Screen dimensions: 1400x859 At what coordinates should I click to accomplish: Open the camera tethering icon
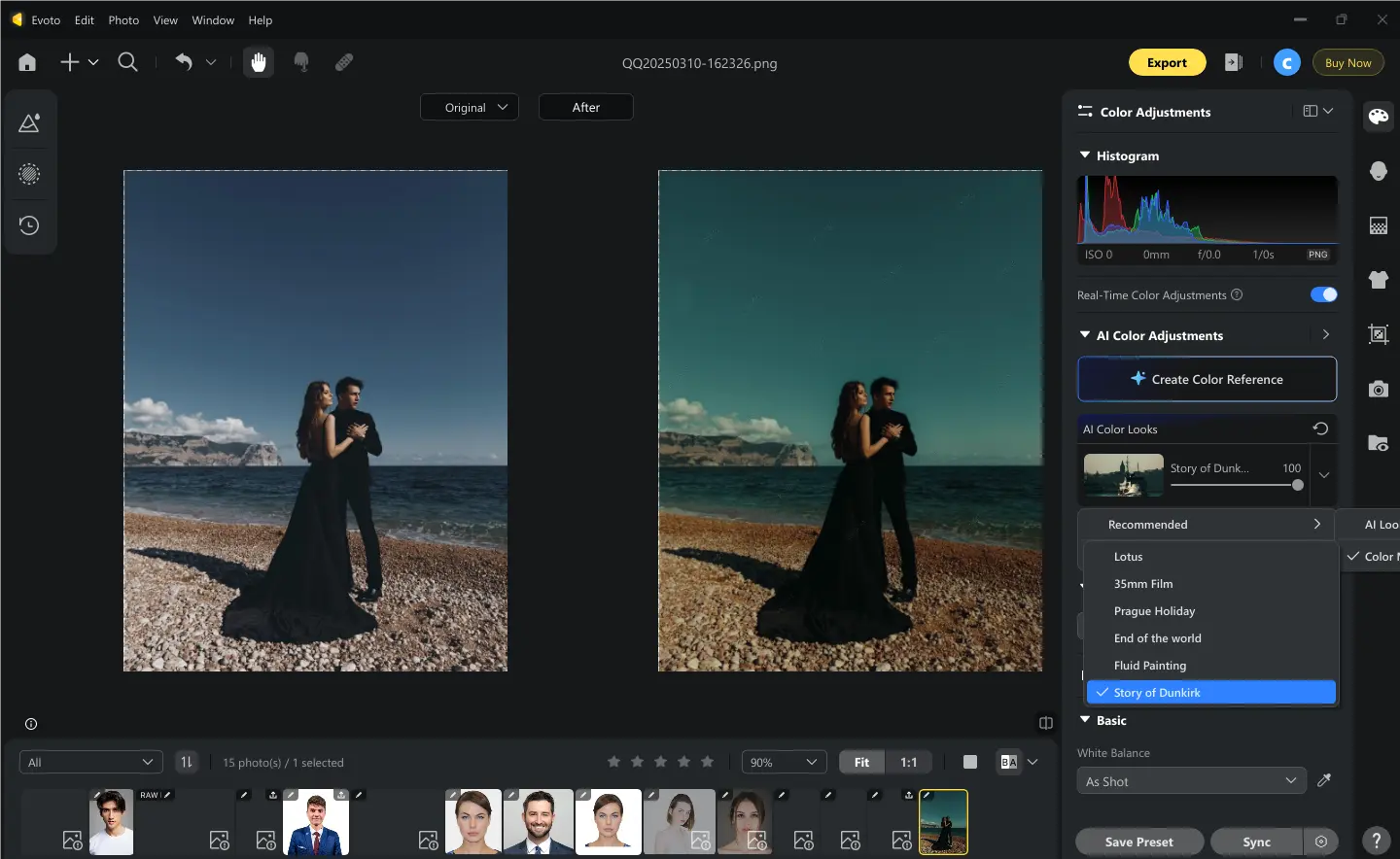[x=1379, y=389]
